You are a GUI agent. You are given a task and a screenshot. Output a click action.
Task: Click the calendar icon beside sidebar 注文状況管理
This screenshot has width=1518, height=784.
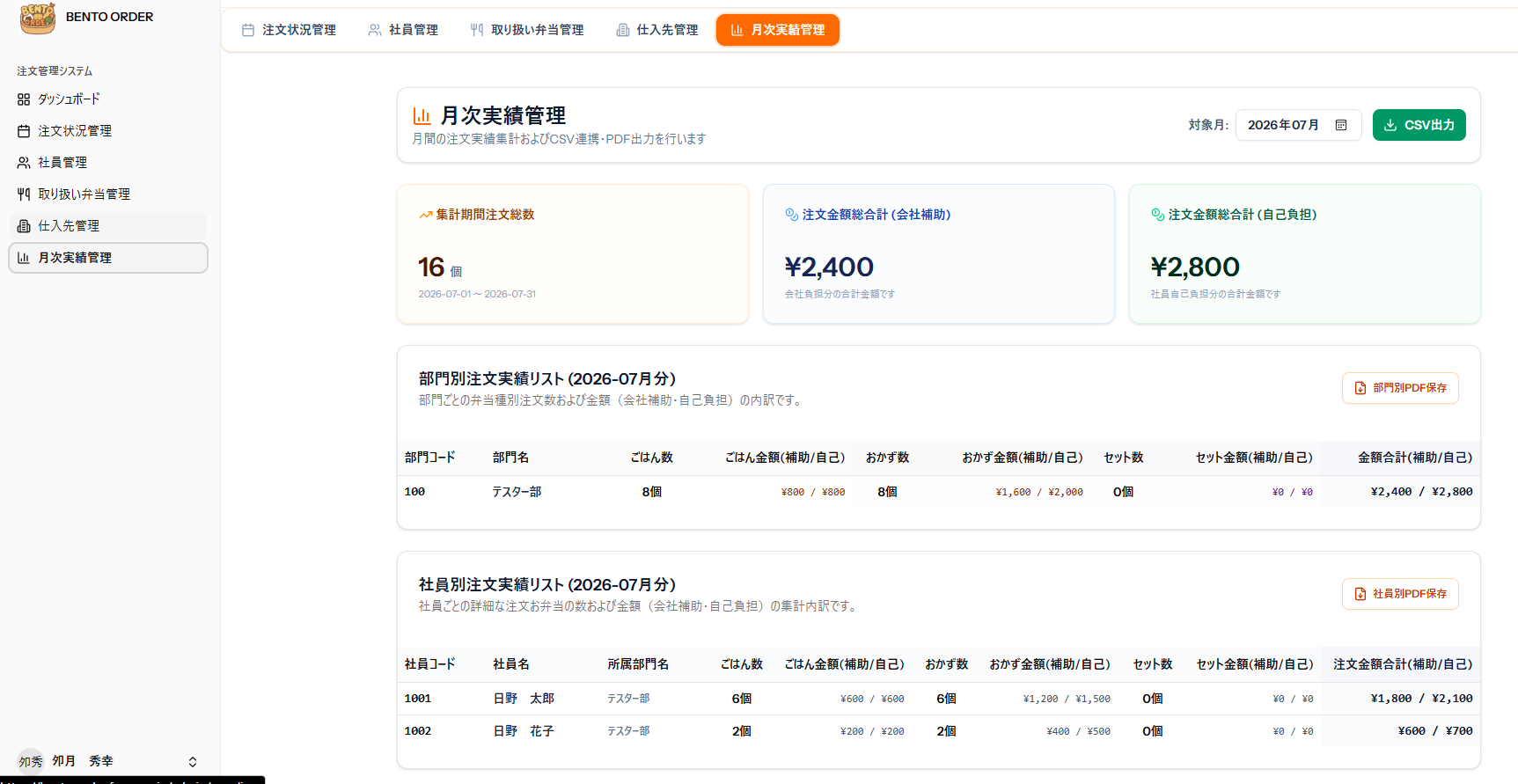coord(24,131)
